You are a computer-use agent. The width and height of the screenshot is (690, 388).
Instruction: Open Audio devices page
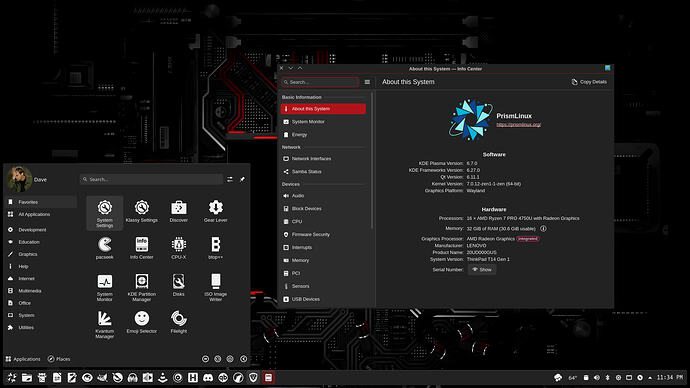point(323,195)
